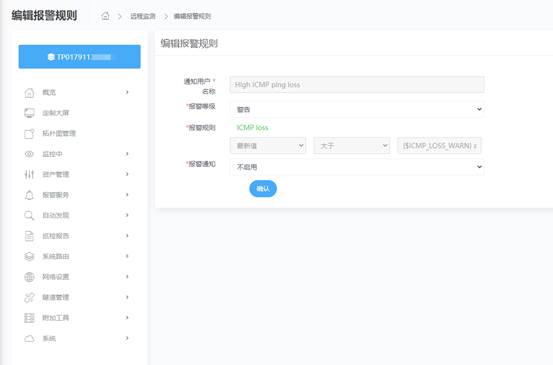Viewport: 553px width, 365px height.
Task: Open the 最新值 function dropdown
Action: 268,146
